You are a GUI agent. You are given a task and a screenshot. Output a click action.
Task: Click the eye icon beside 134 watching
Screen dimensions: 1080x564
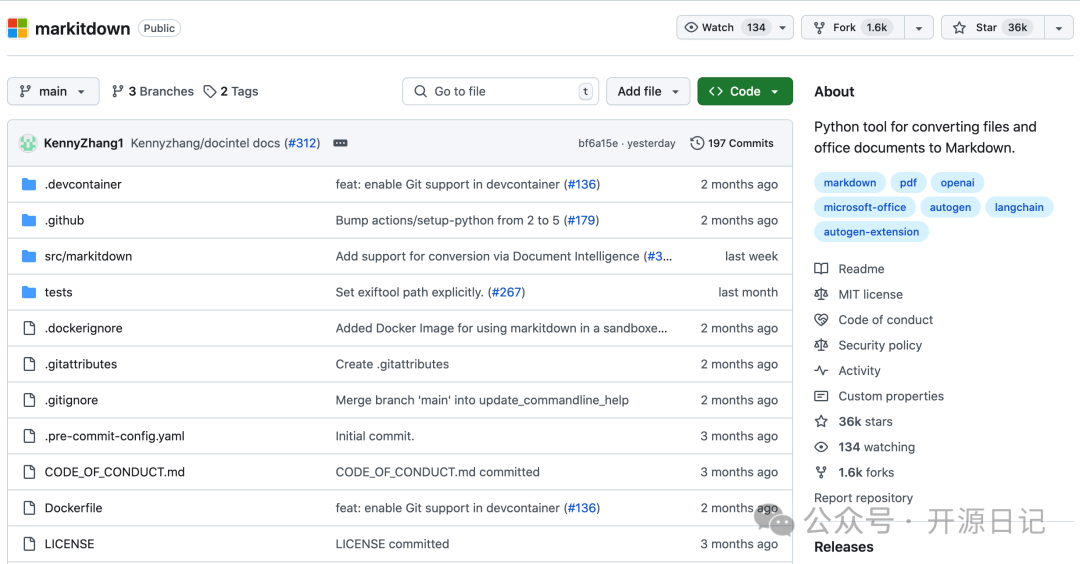pyautogui.click(x=821, y=447)
